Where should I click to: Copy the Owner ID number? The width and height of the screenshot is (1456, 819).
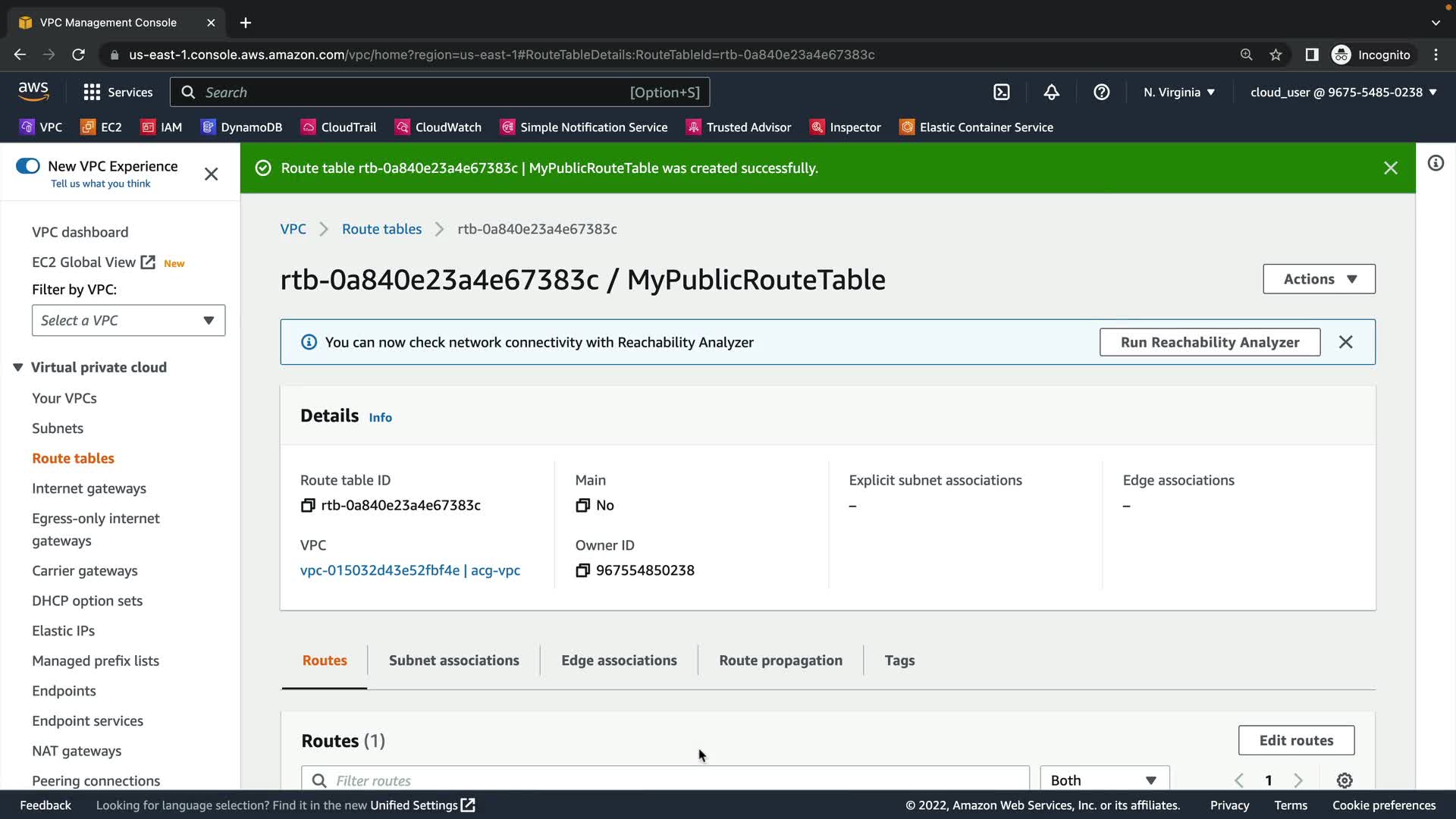click(x=582, y=571)
